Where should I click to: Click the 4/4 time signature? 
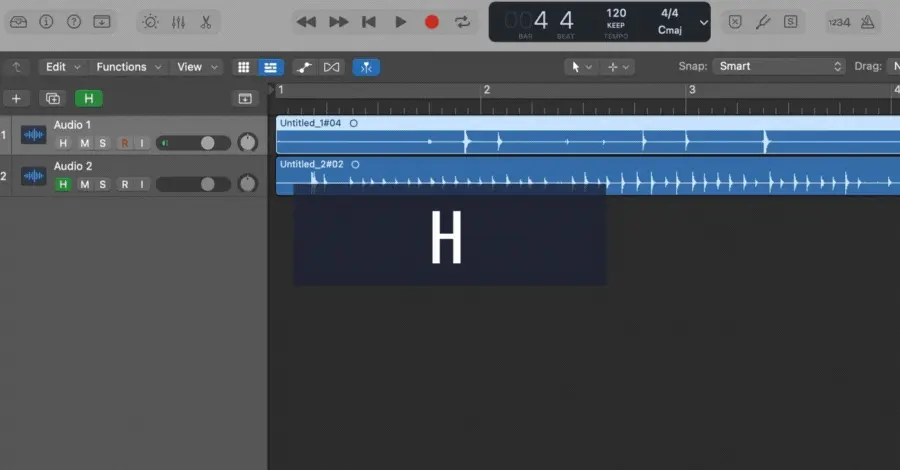[x=669, y=13]
